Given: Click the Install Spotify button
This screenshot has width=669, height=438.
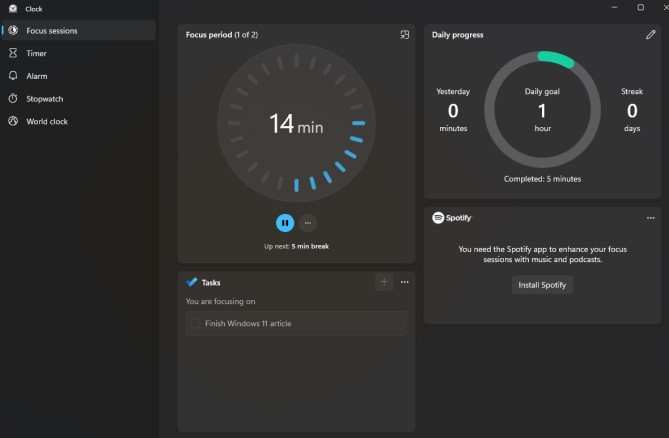Looking at the screenshot, I should 542,285.
